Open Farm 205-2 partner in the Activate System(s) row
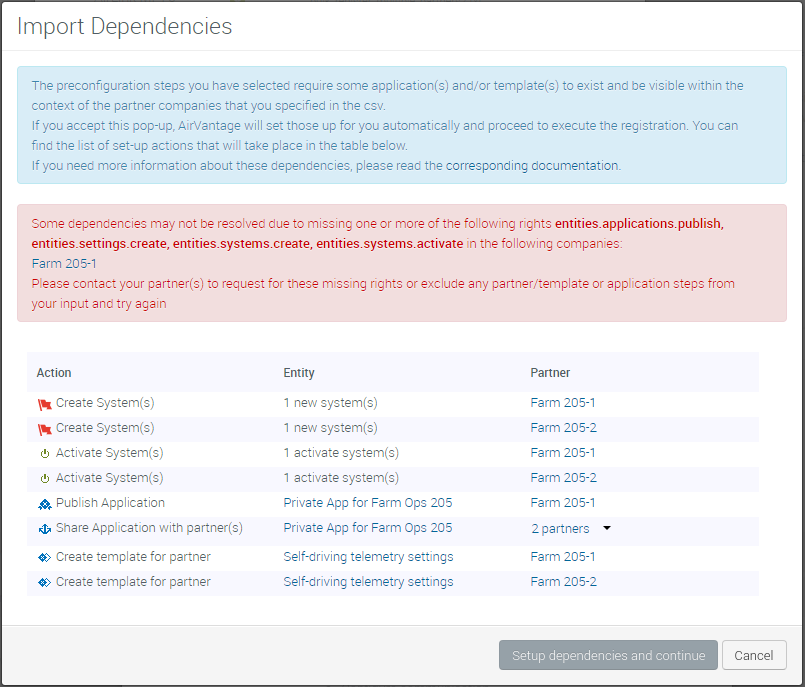The image size is (805, 687). (x=563, y=478)
